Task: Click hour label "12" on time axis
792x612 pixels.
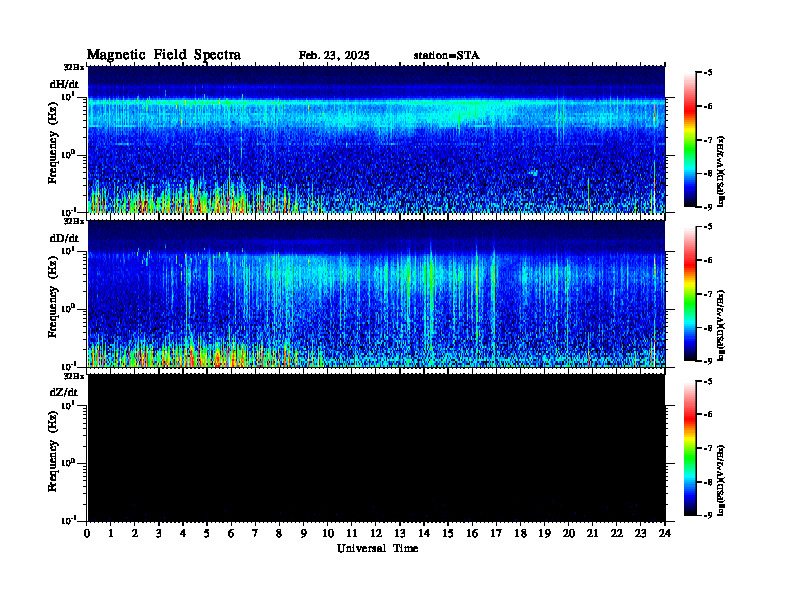Action: coord(376,533)
